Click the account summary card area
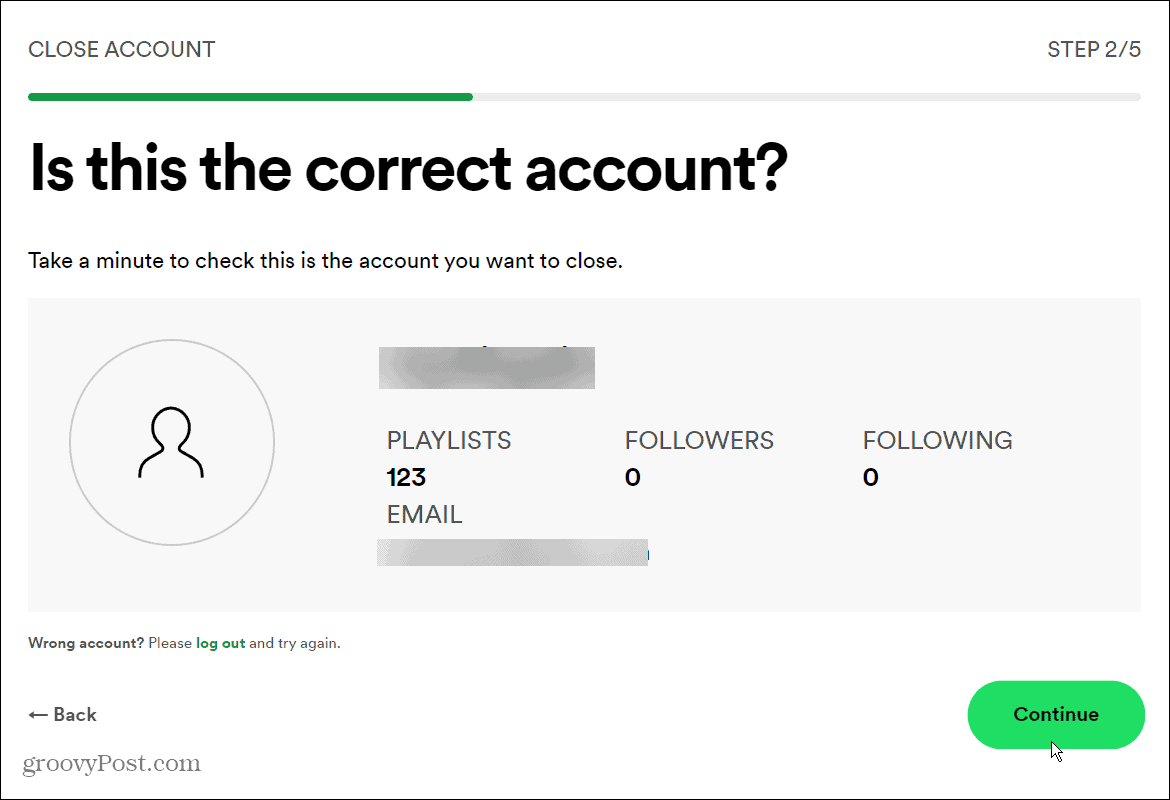The image size is (1170, 800). click(x=585, y=455)
